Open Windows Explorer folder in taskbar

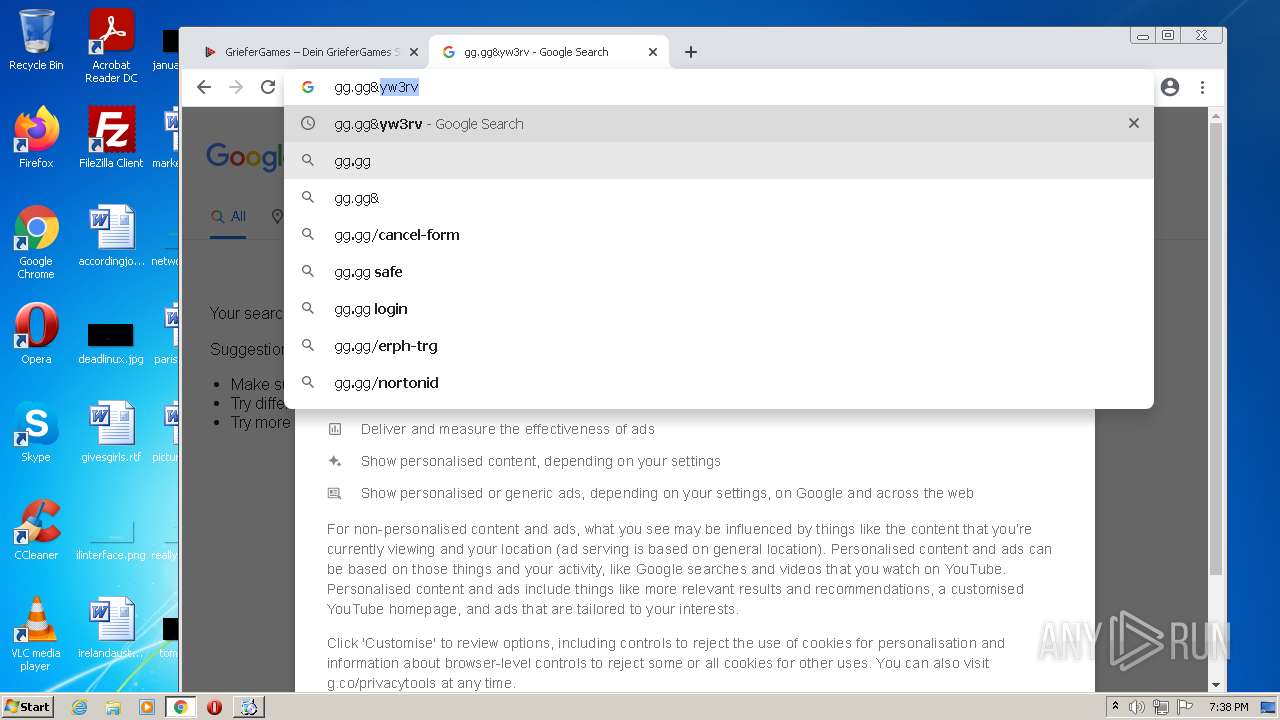coord(113,707)
